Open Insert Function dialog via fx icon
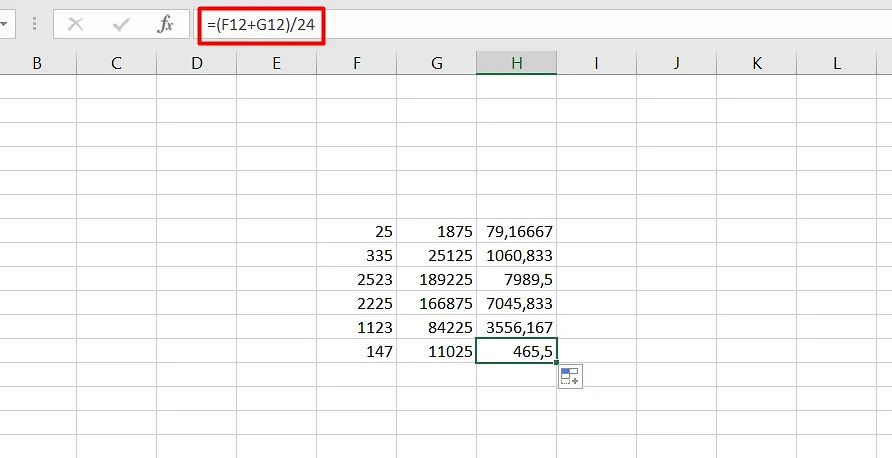892x458 pixels. pos(166,24)
